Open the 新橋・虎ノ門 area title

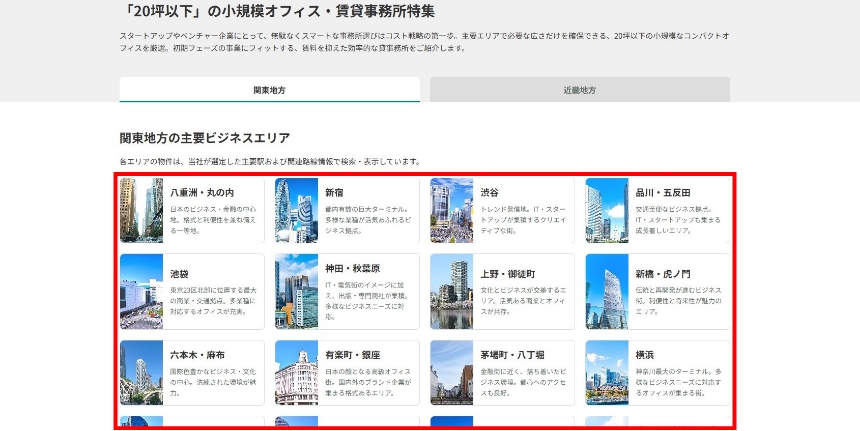tap(662, 273)
